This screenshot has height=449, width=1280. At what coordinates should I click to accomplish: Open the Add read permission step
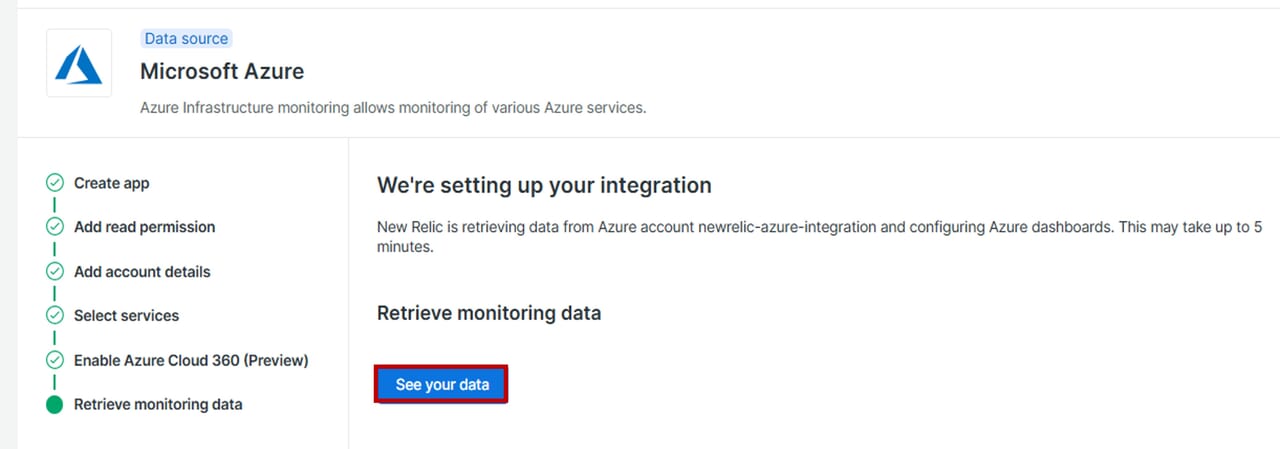pos(144,227)
